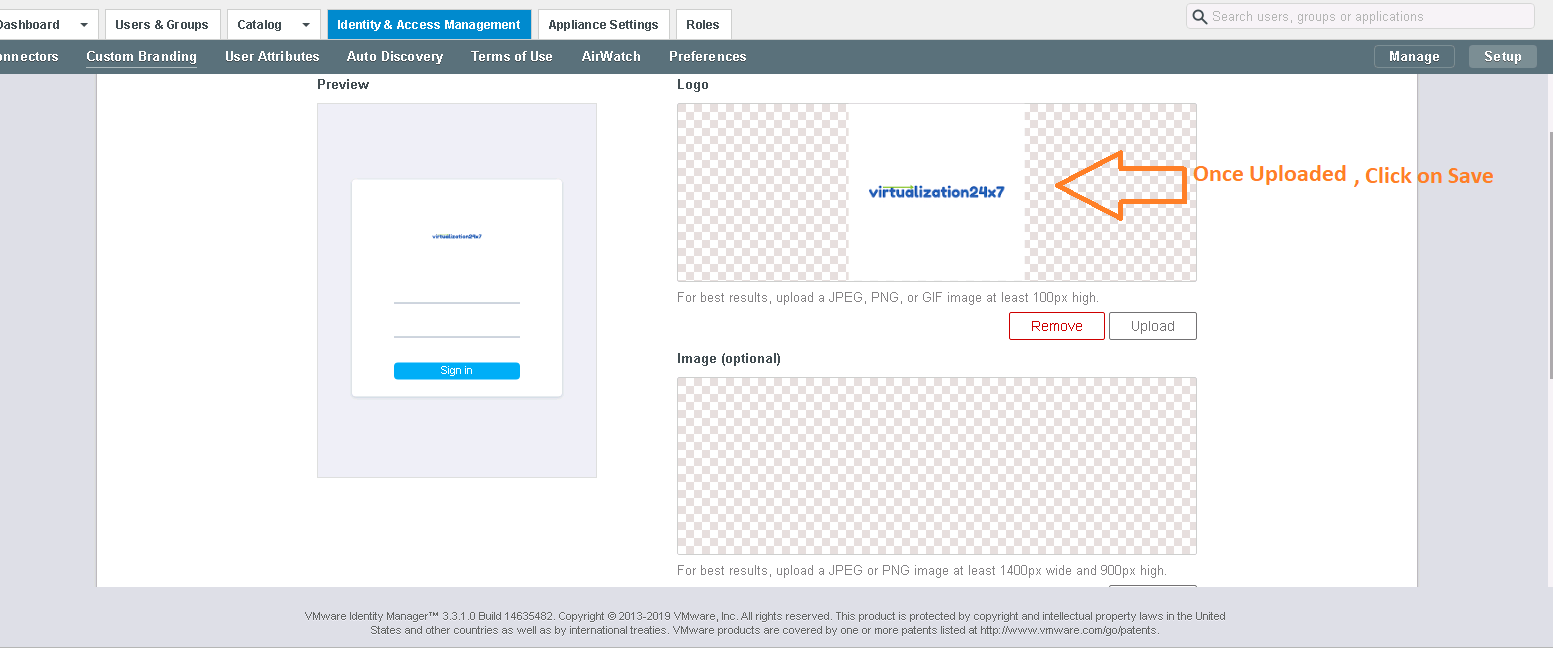Image resolution: width=1557 pixels, height=654 pixels.
Task: Go to Auto Discovery settings
Action: pos(394,56)
